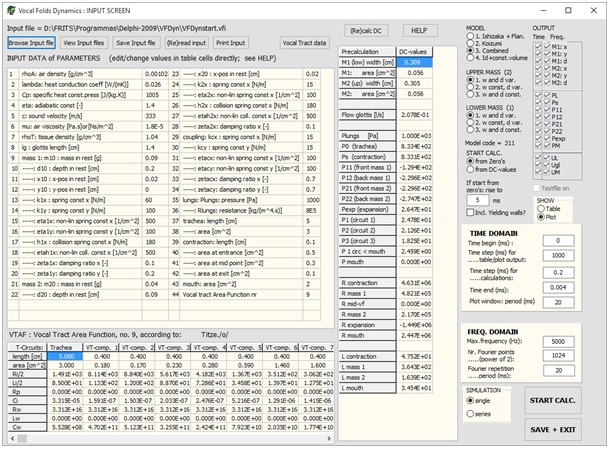Click Flow glottis value 2.078E-01
The height and width of the screenshot is (451, 610).
(414, 115)
